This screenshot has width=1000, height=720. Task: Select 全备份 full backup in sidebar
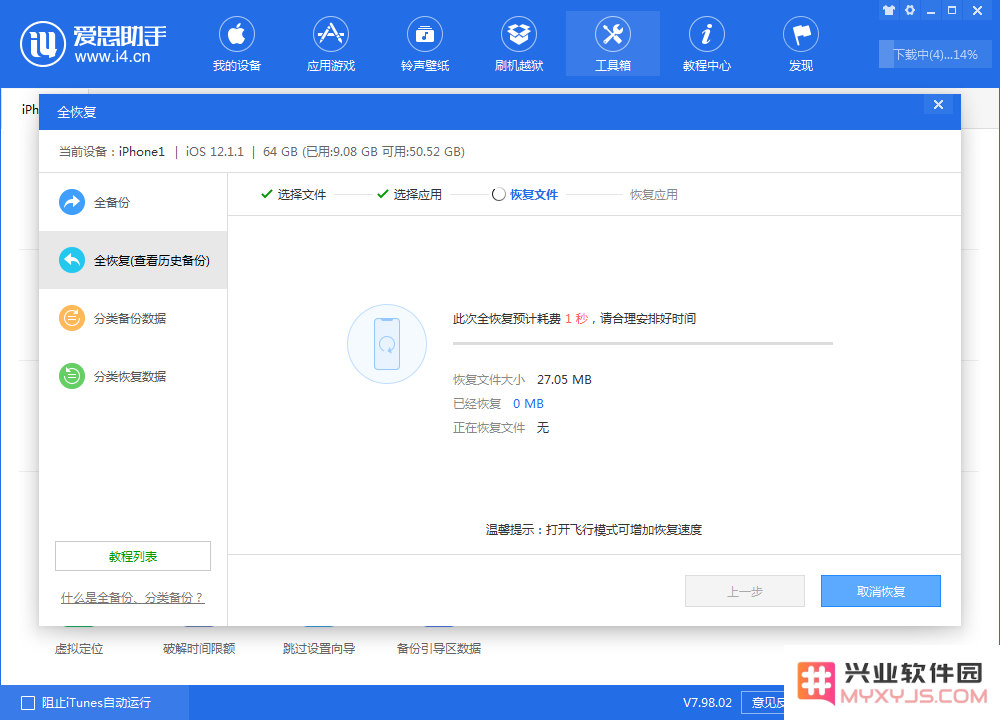[133, 202]
